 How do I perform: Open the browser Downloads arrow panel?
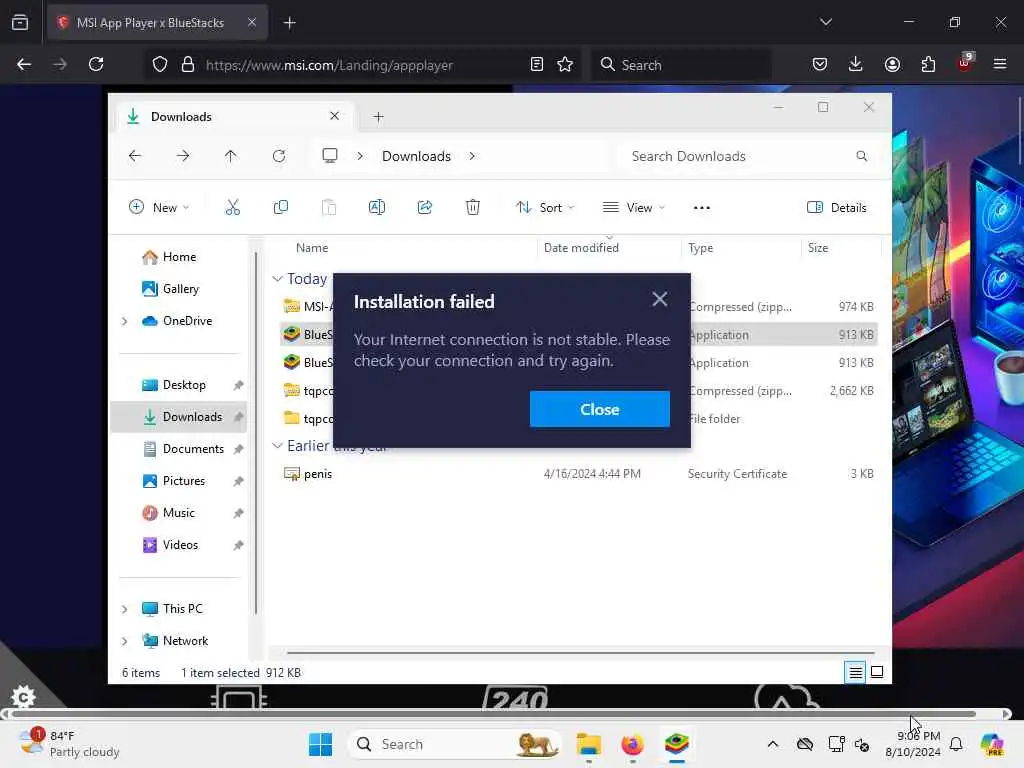[x=856, y=64]
